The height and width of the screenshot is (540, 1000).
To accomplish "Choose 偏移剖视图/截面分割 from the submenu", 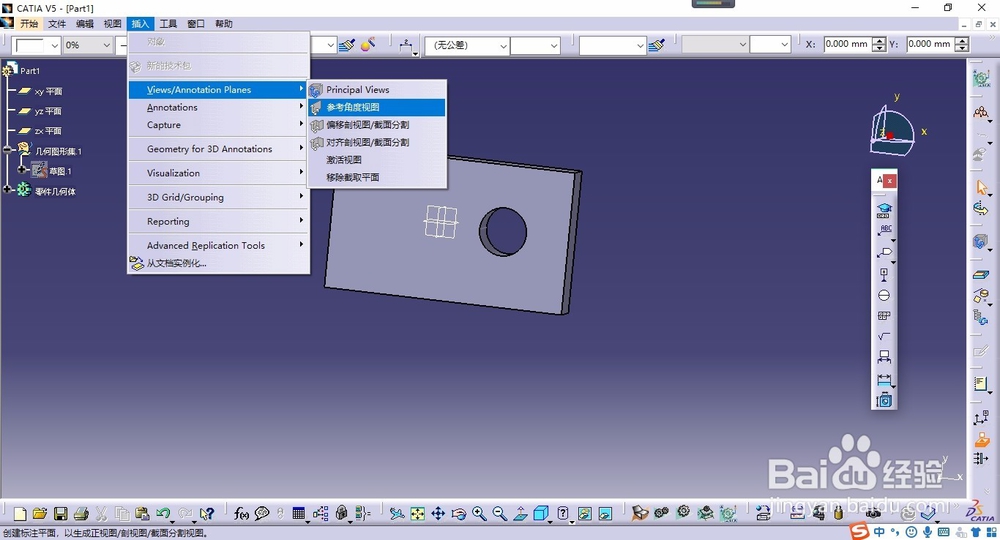I will [x=377, y=125].
